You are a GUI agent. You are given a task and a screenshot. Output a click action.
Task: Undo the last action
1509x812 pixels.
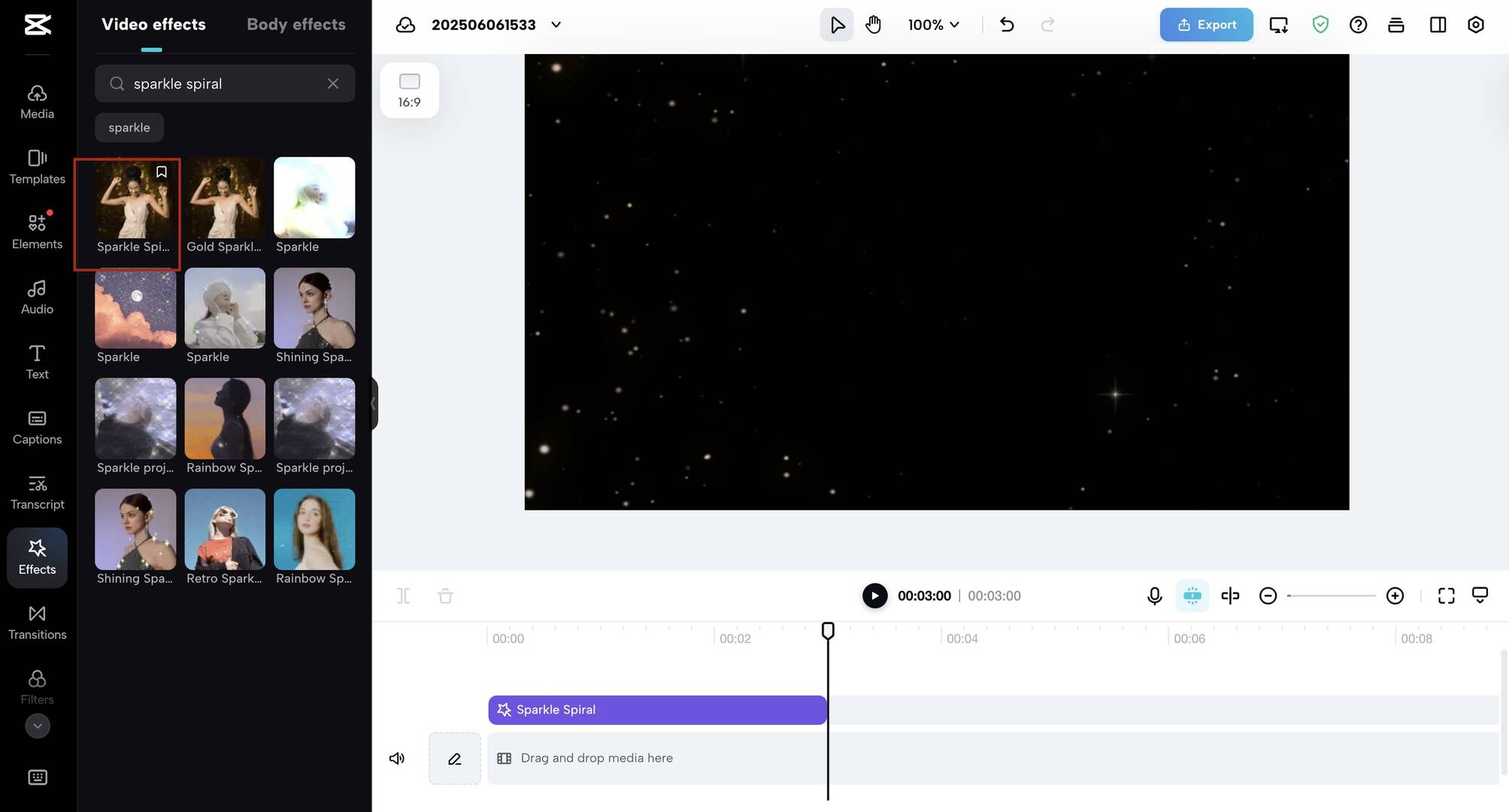[x=1007, y=25]
